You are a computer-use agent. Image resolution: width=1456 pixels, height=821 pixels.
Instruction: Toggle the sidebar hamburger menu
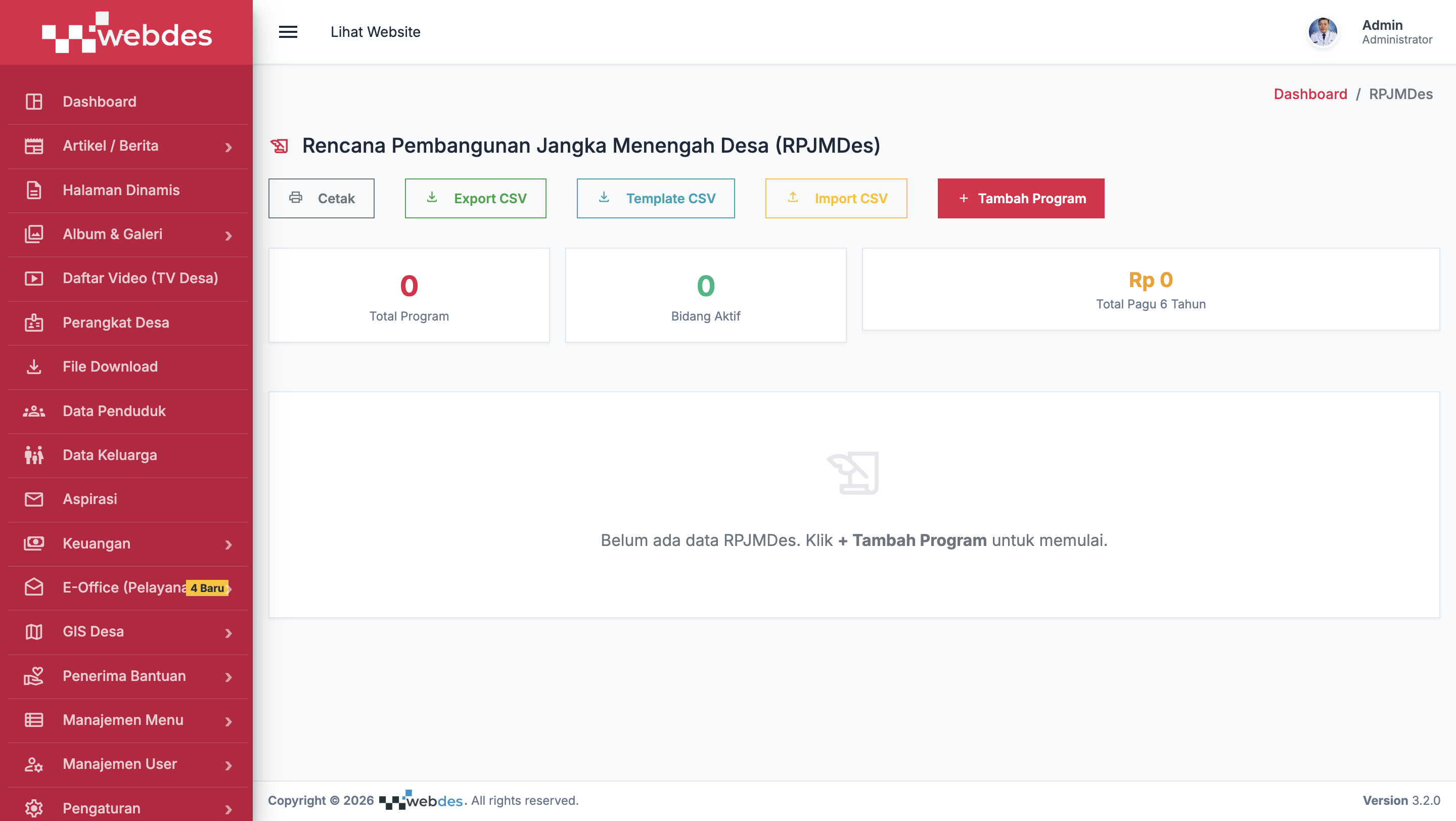point(288,32)
